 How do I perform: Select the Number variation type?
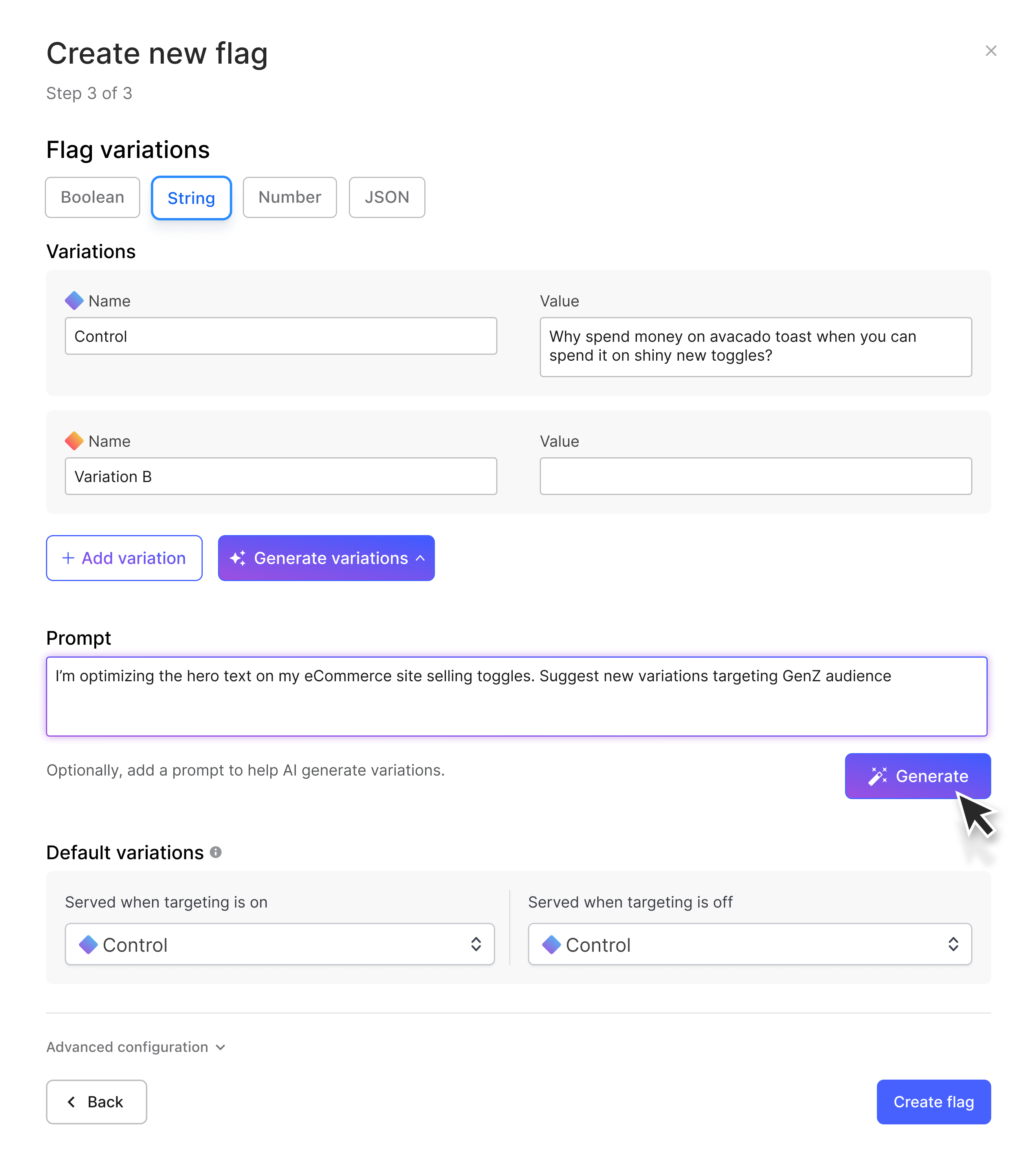290,197
